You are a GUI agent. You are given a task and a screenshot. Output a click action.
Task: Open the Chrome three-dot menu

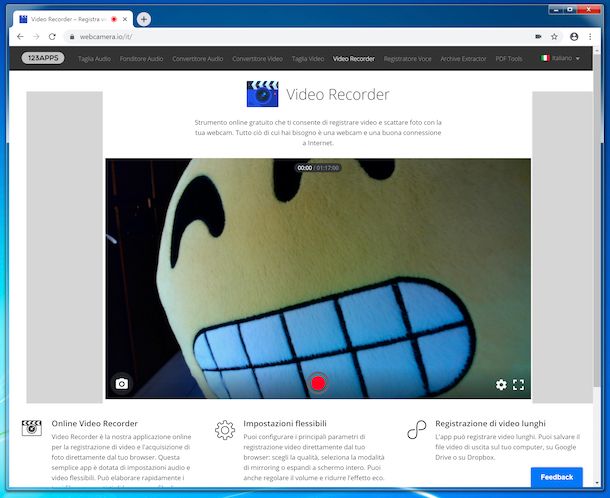coord(590,37)
